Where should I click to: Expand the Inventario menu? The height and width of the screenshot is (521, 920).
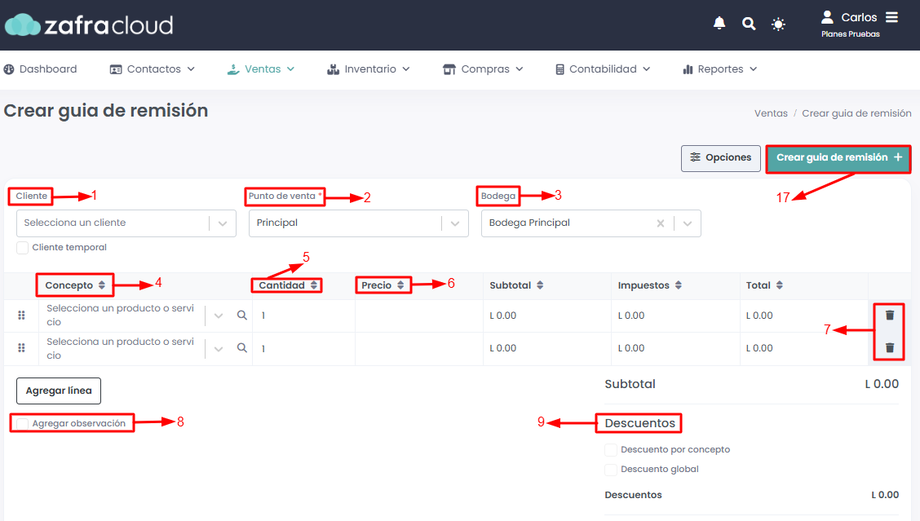pyautogui.click(x=368, y=69)
